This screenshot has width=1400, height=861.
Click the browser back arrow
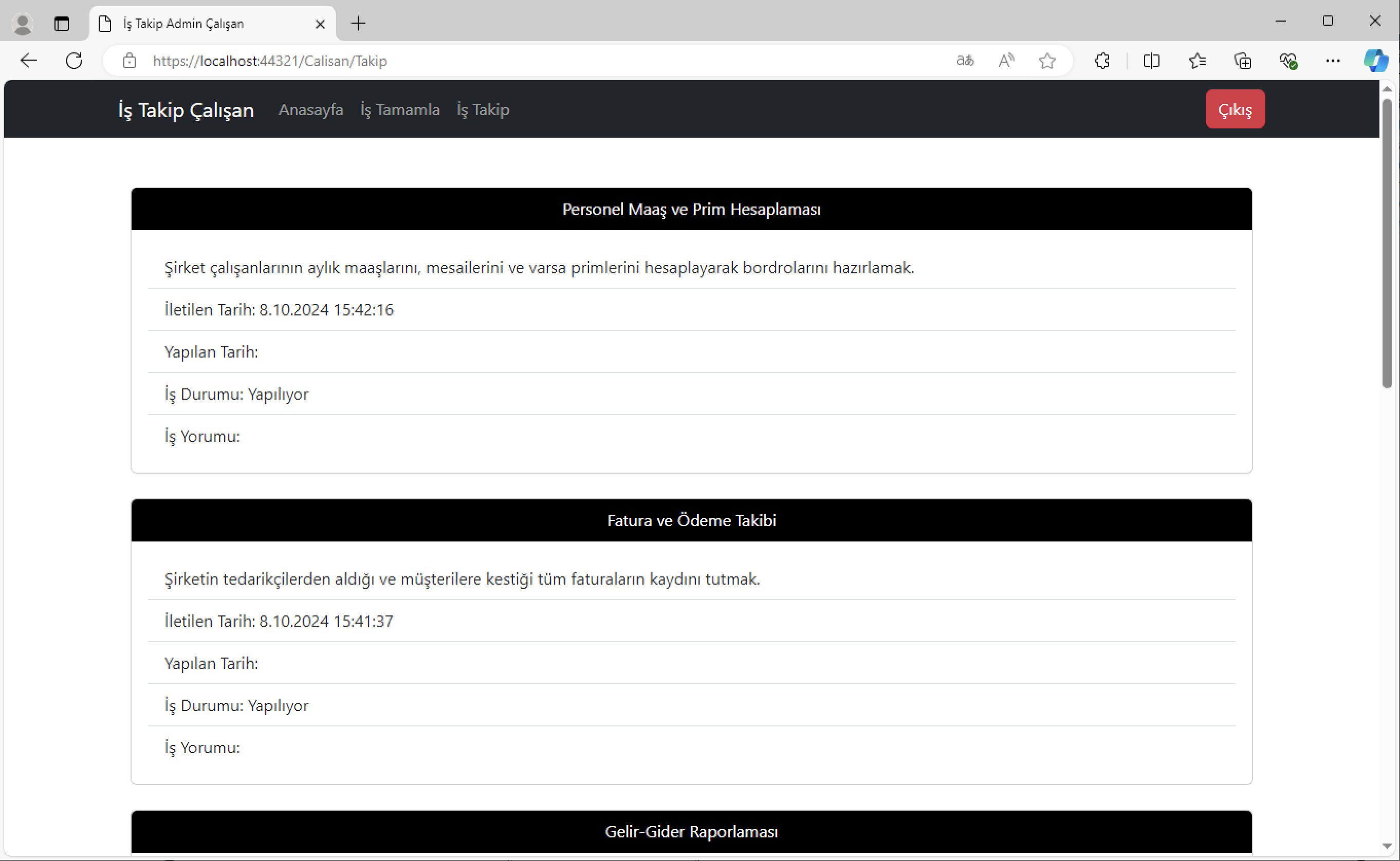(x=28, y=60)
